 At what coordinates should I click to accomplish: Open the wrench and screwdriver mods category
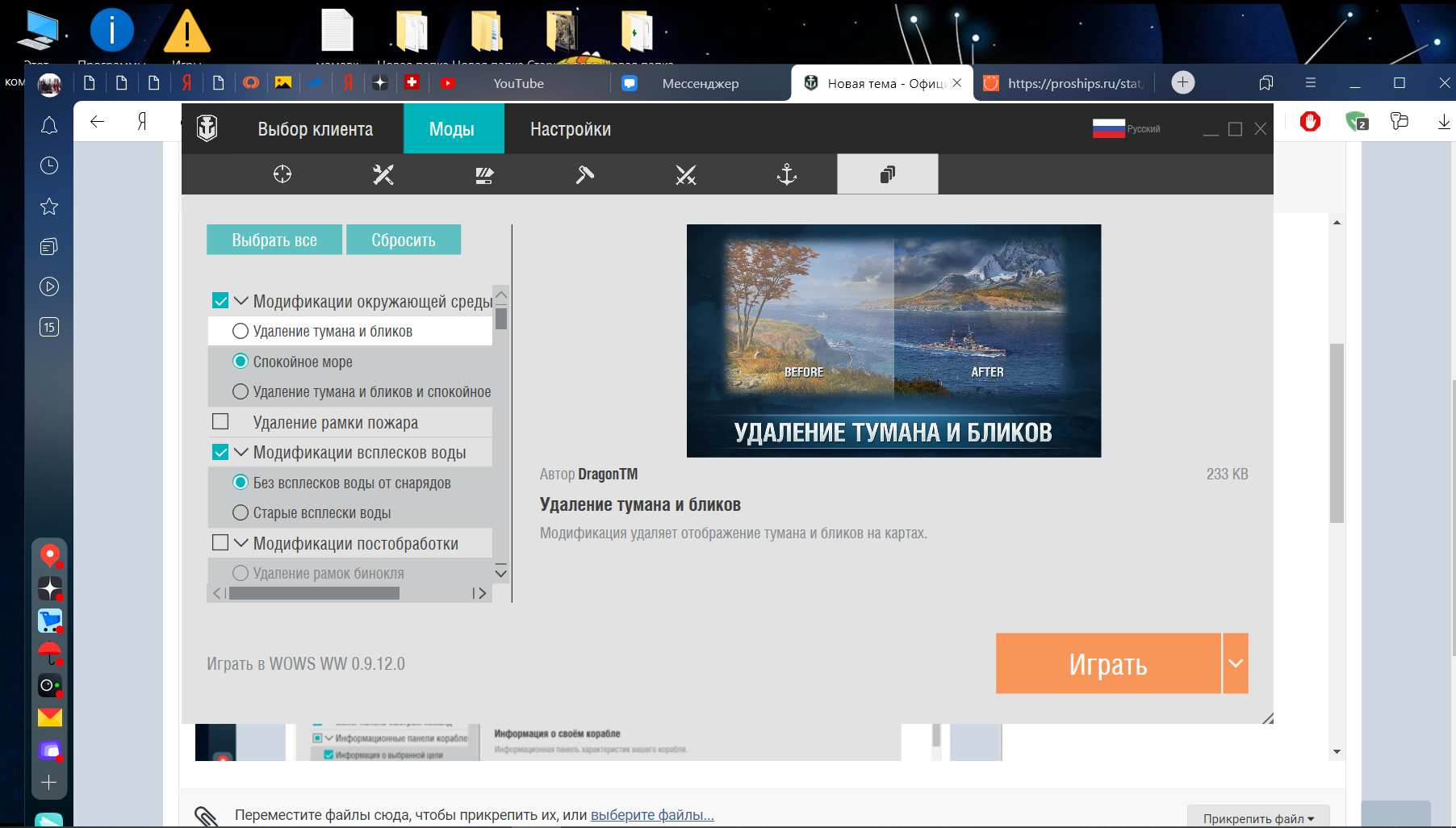coord(383,174)
